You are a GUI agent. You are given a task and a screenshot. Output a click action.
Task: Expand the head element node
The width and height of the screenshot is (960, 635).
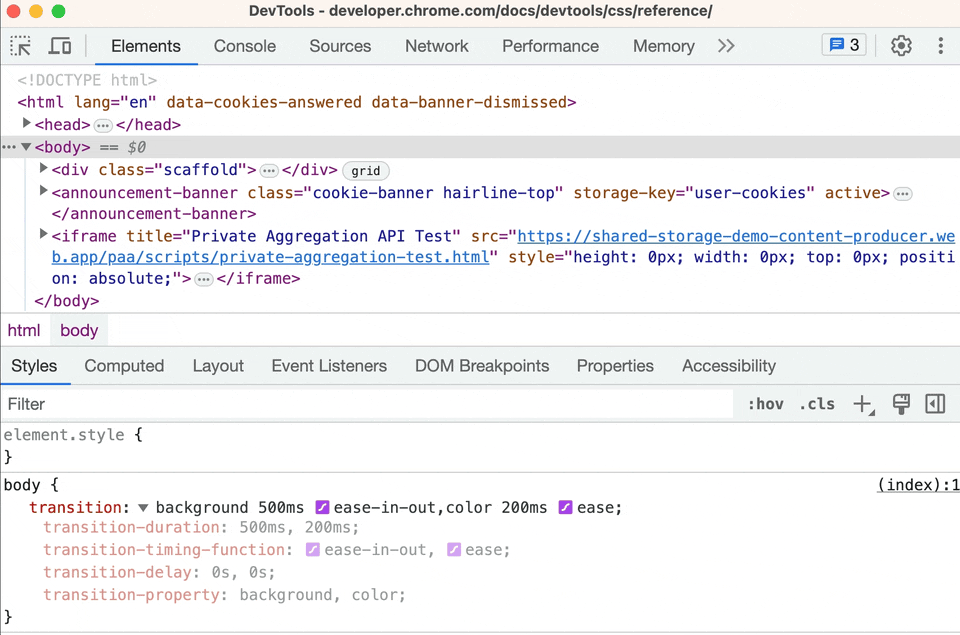point(26,124)
